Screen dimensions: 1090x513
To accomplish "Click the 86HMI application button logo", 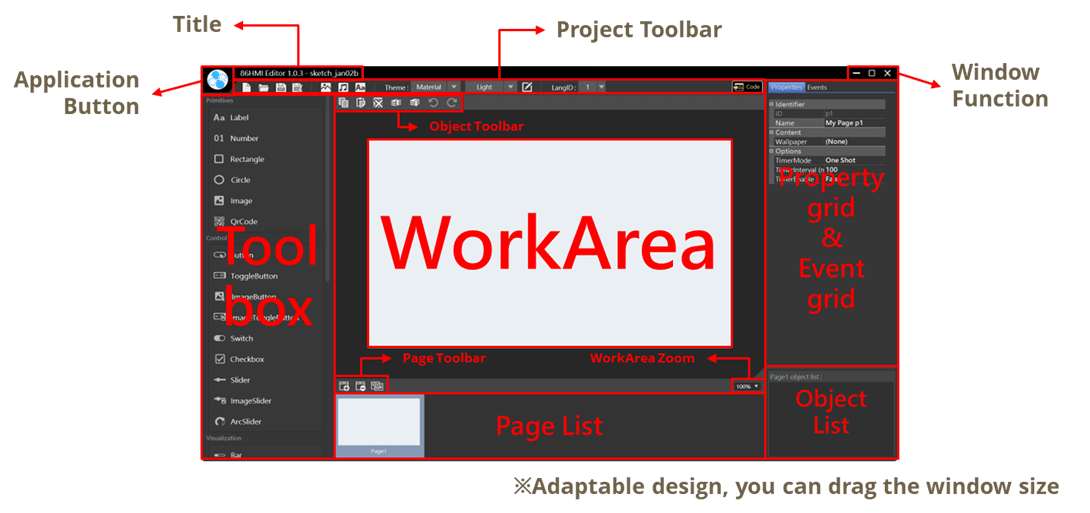I will [x=216, y=80].
